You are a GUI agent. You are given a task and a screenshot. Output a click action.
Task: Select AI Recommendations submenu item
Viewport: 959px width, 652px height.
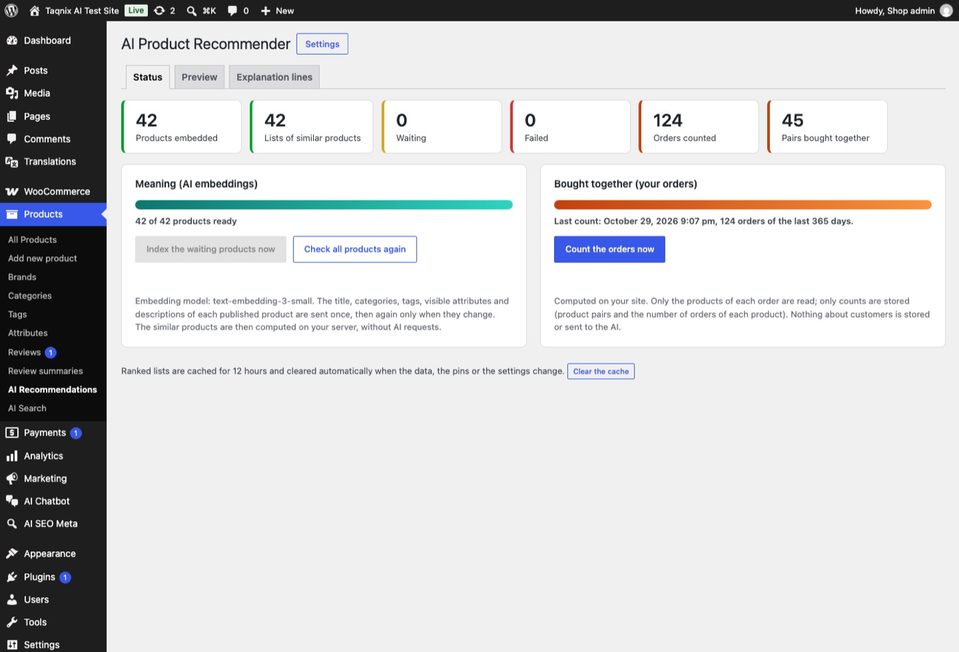tap(53, 390)
